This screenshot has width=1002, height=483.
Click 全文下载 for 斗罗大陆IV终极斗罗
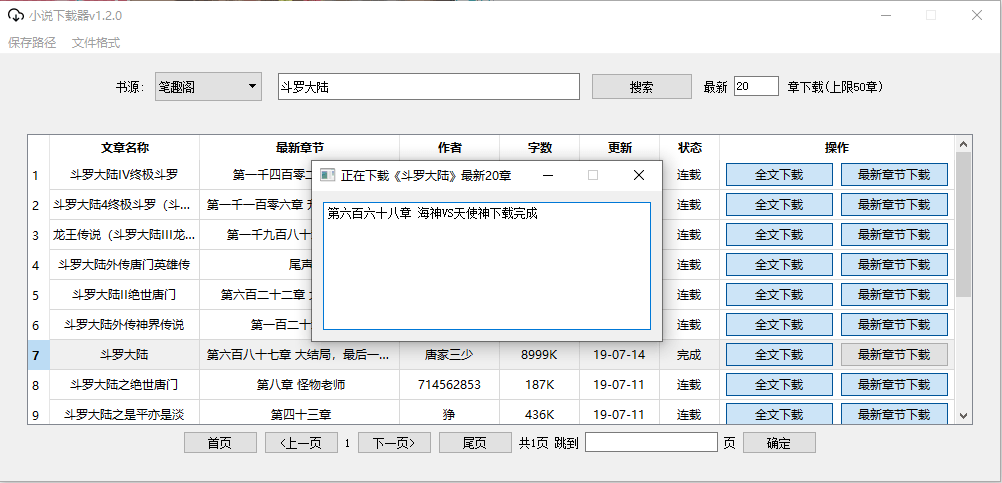coord(779,175)
